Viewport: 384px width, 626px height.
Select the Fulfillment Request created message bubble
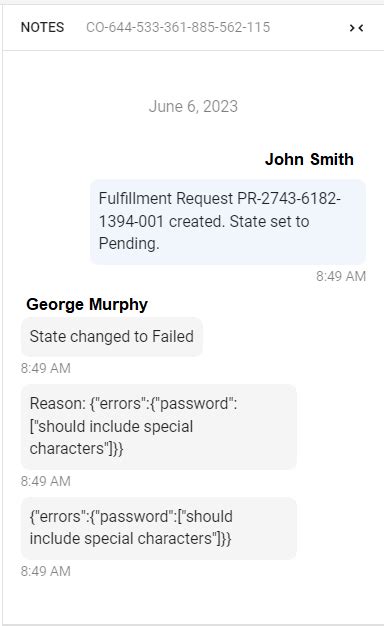pos(228,222)
